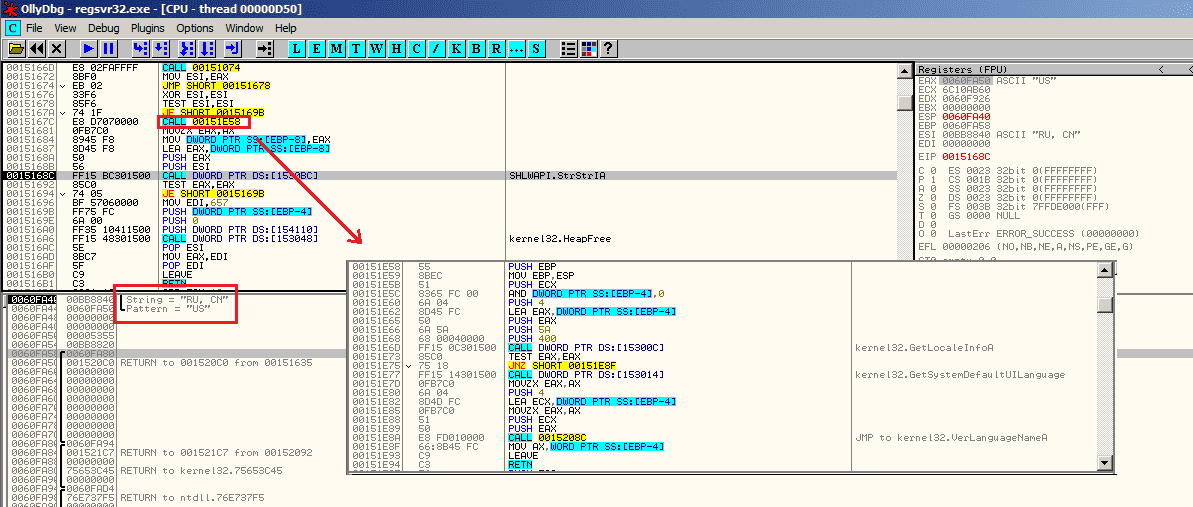The height and width of the screenshot is (507, 1193).
Task: Select the kernel32.GetSystemDefaultUILanguage comment
Action: pos(960,375)
